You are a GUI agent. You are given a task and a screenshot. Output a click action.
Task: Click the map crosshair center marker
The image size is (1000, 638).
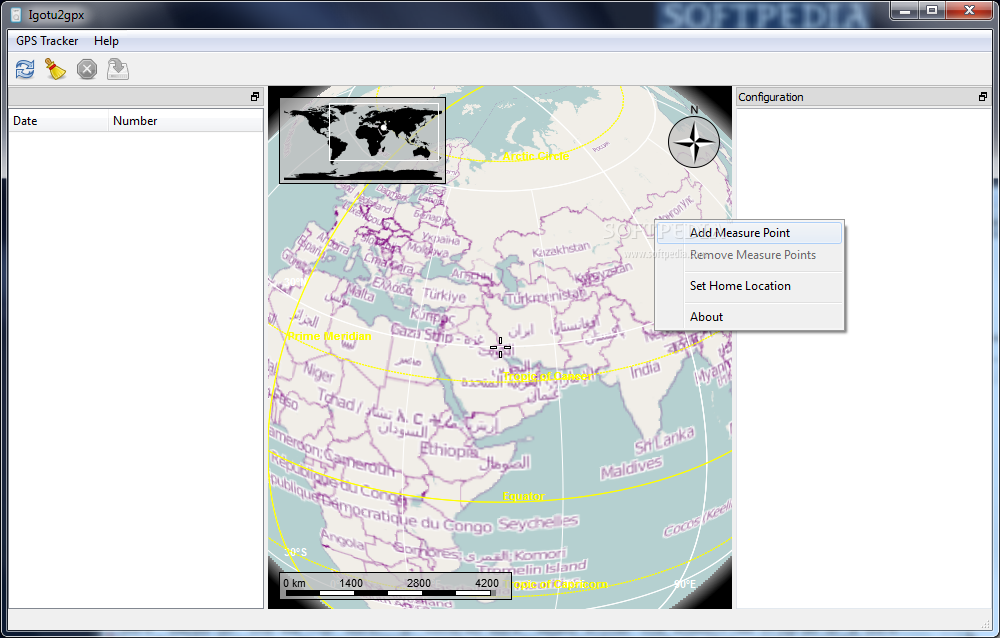[x=500, y=348]
